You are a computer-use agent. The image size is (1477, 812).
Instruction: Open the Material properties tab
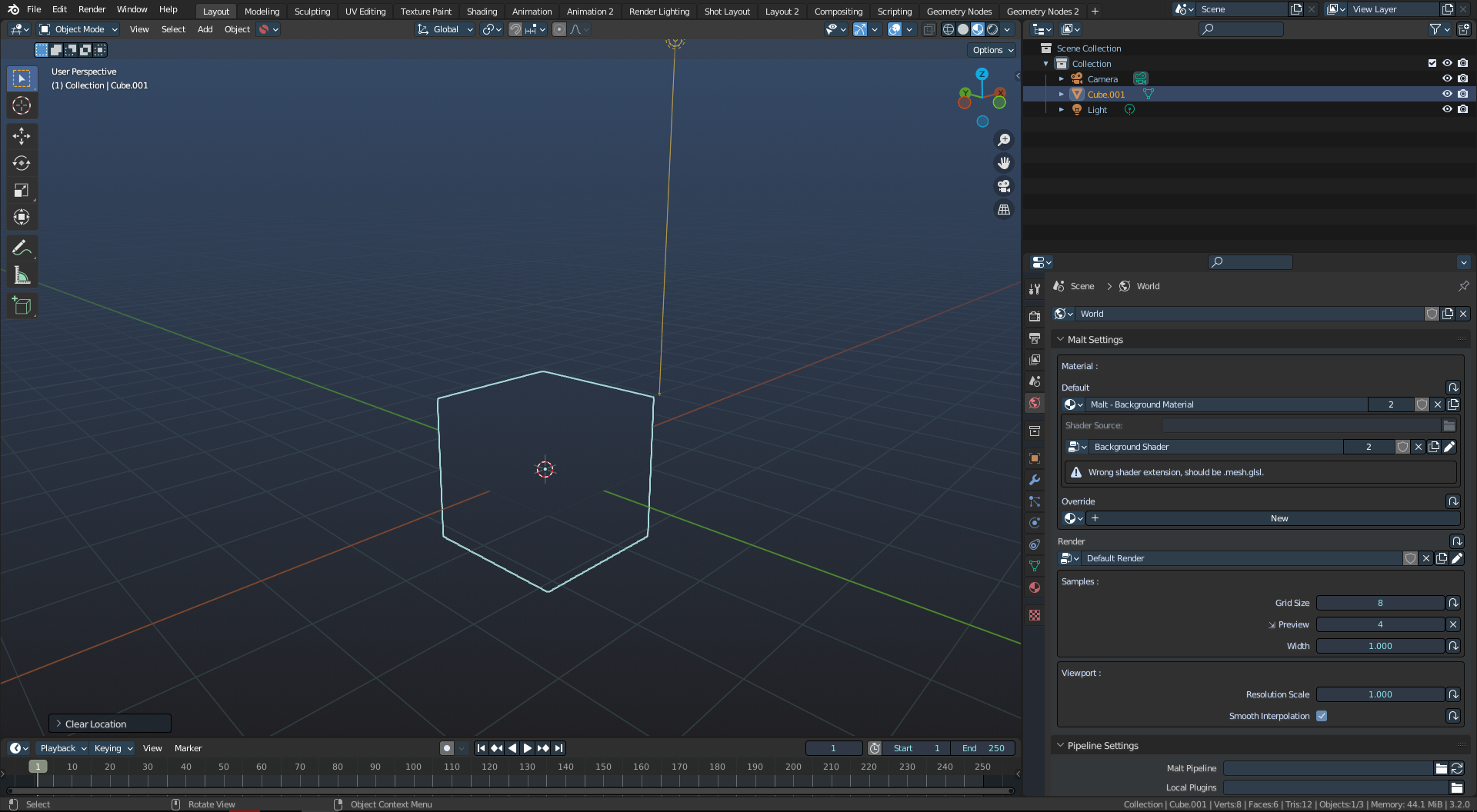tap(1034, 587)
